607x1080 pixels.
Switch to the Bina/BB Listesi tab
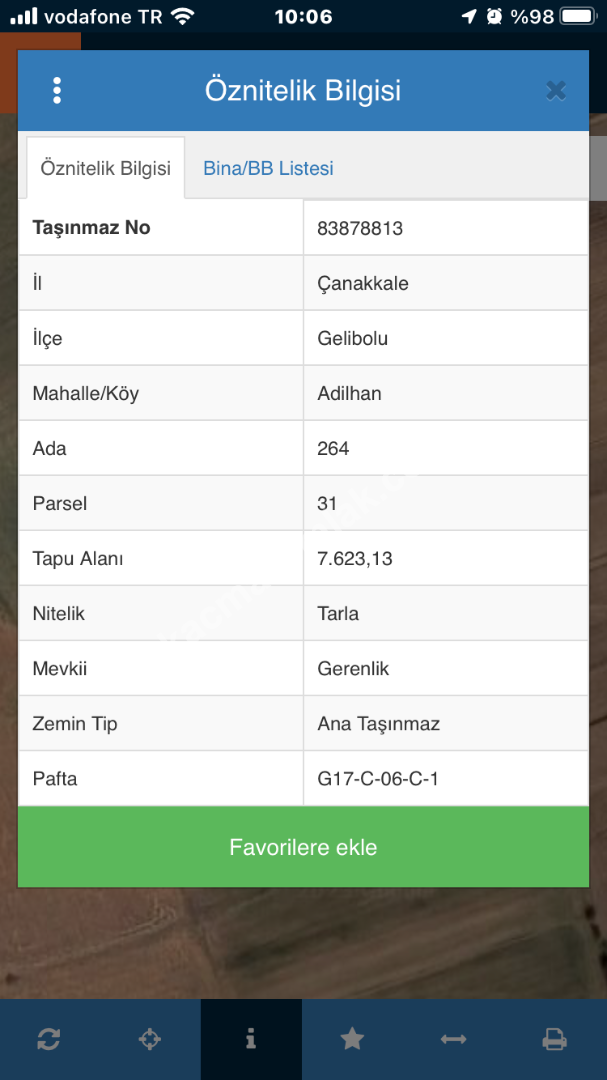pyautogui.click(x=268, y=168)
